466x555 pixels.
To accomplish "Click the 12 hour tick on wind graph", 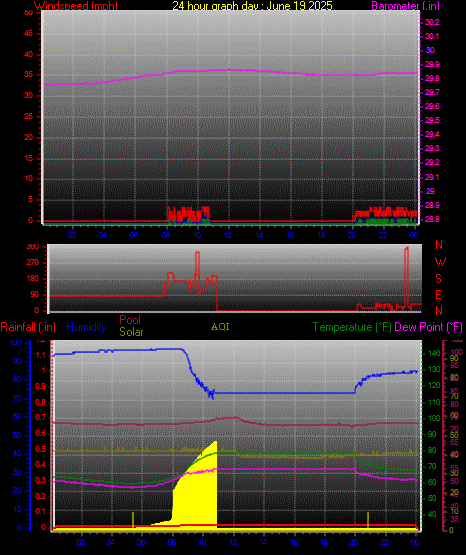I will pyautogui.click(x=228, y=235).
